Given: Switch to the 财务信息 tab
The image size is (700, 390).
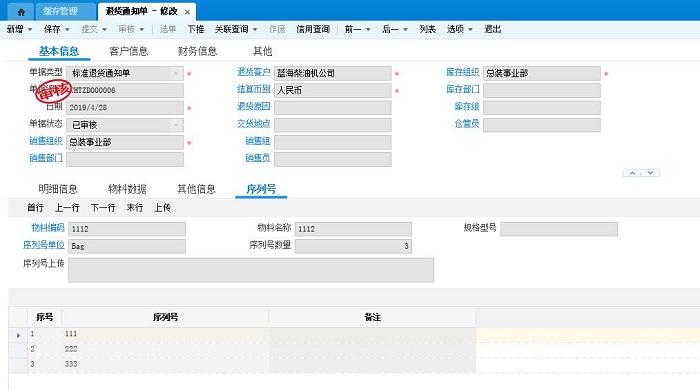Looking at the screenshot, I should (x=197, y=51).
